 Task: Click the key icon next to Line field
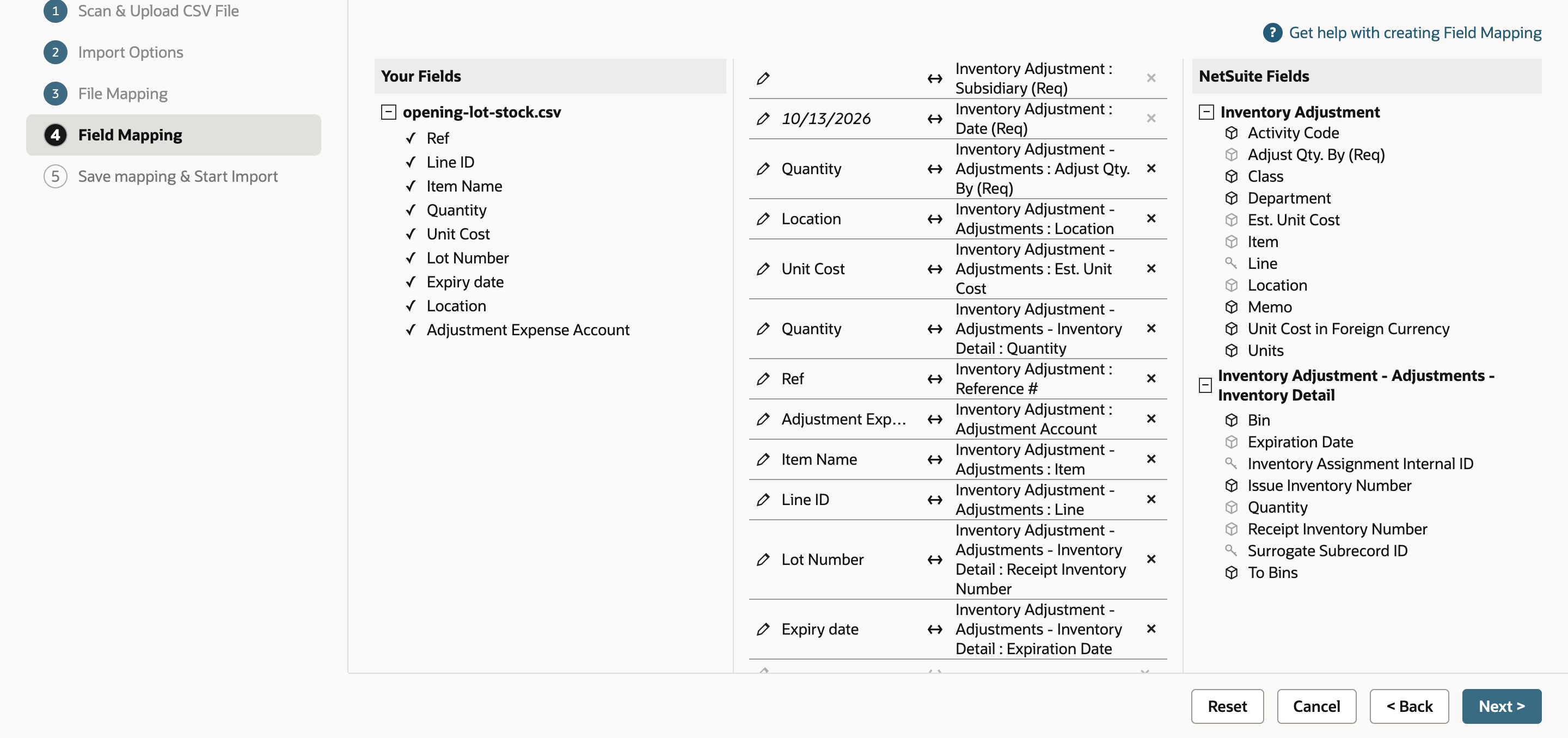click(1231, 263)
